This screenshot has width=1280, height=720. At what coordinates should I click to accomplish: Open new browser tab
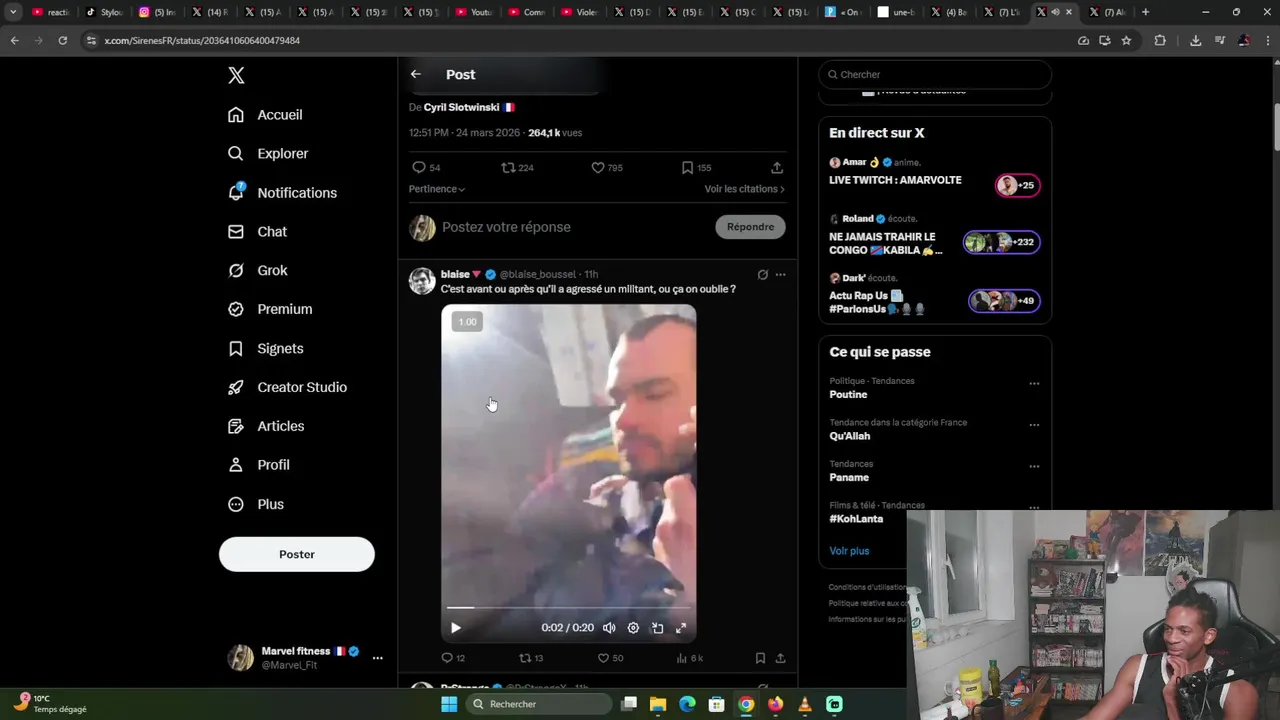tap(1145, 12)
